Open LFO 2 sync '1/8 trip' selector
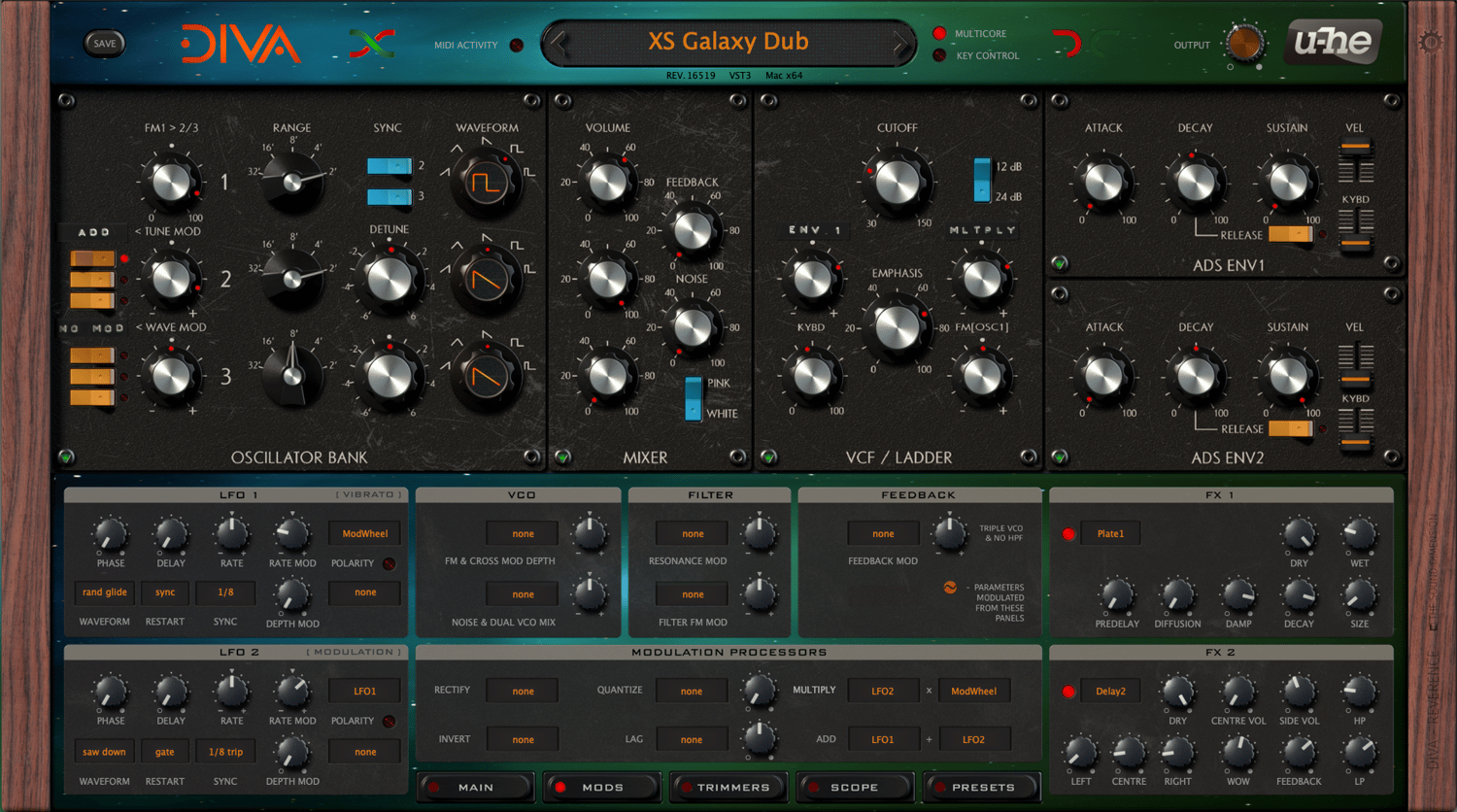1457x812 pixels. pyautogui.click(x=225, y=752)
